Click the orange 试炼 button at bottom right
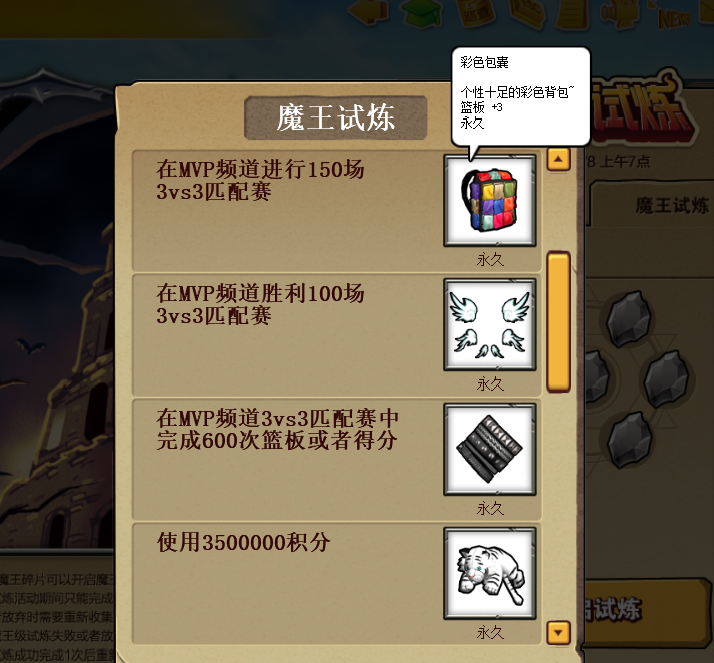The width and height of the screenshot is (714, 663). tap(648, 612)
